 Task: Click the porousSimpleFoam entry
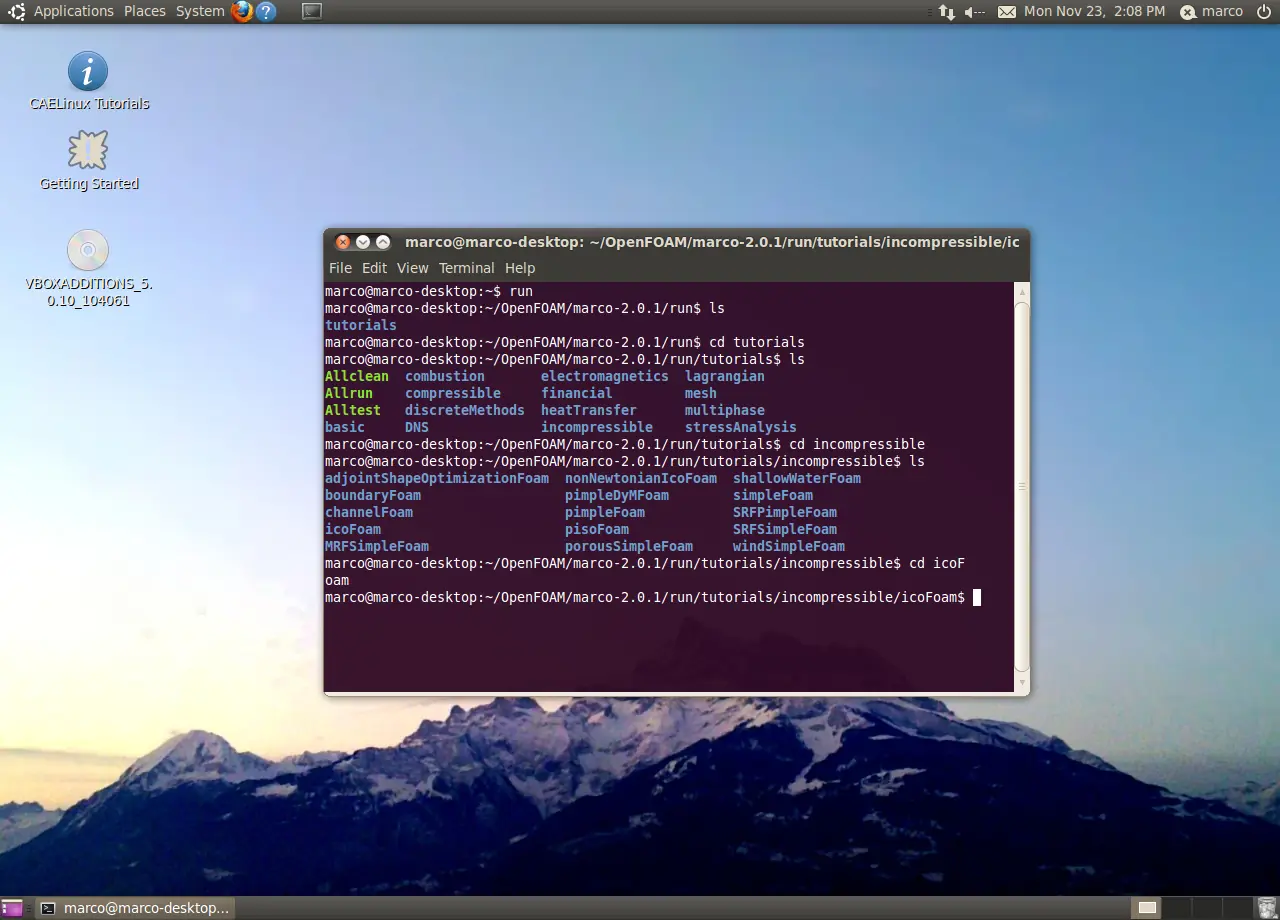tap(629, 546)
